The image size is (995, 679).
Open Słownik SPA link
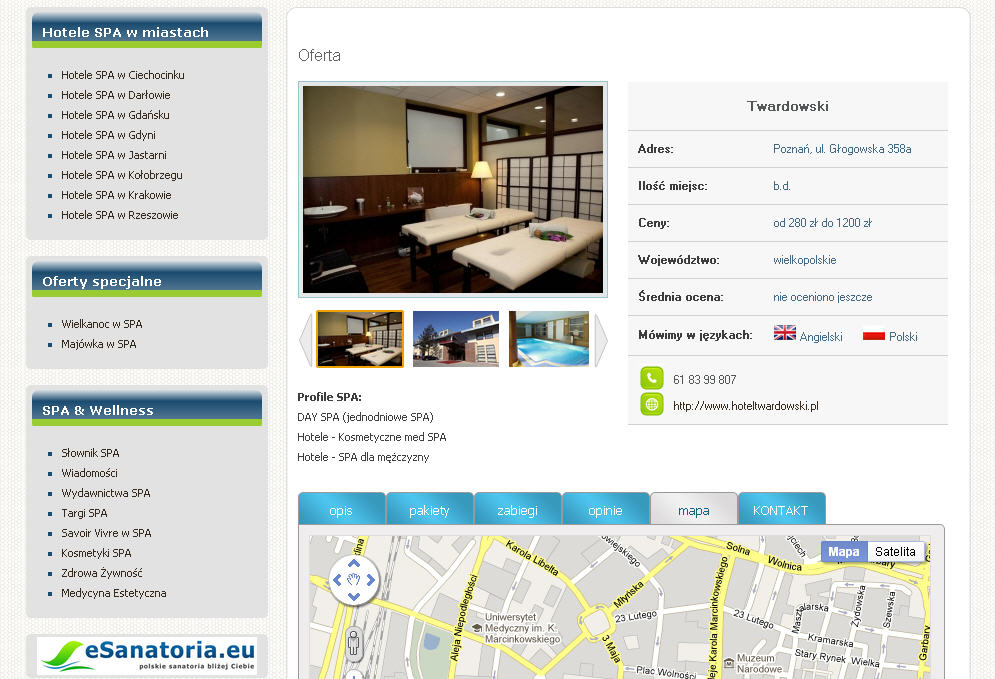pos(90,453)
